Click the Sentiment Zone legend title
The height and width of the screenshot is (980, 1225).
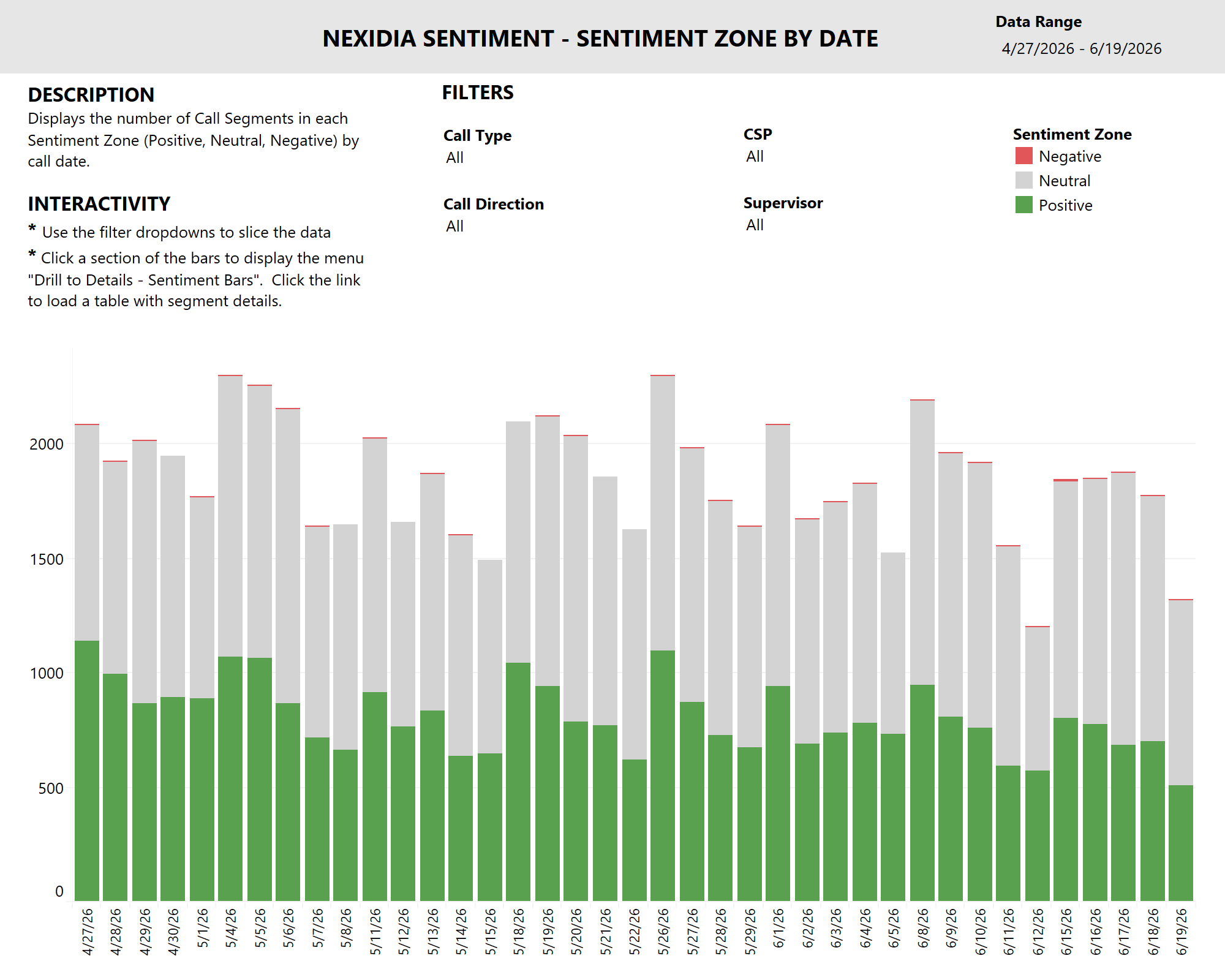1072,134
